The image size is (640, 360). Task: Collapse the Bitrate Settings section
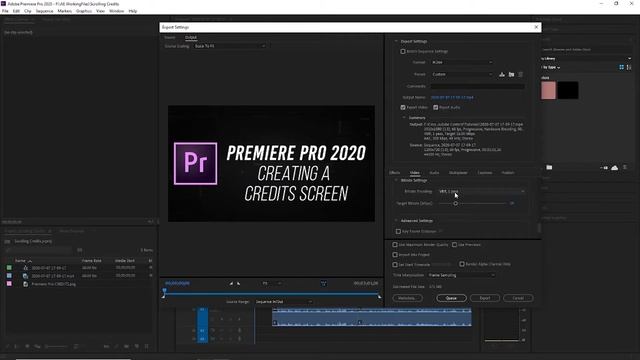(396, 180)
